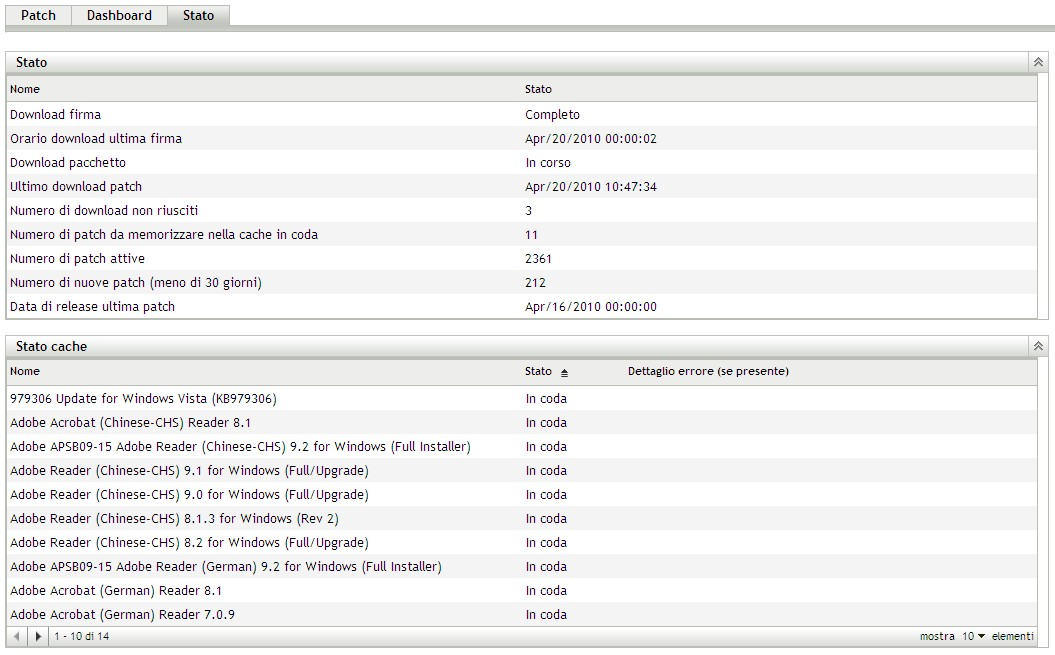Select the Stato tab
1055x655 pixels.
coord(198,15)
